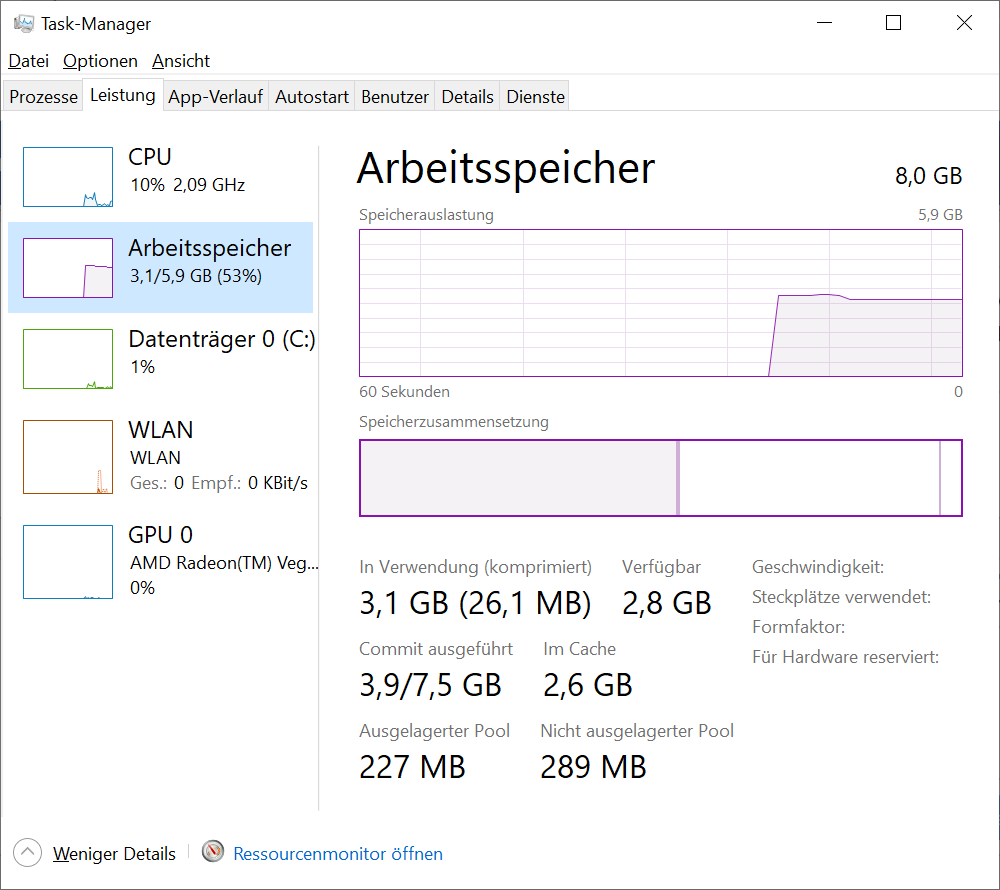Switch to the Prozesse tab
This screenshot has width=1000, height=890.
44,97
